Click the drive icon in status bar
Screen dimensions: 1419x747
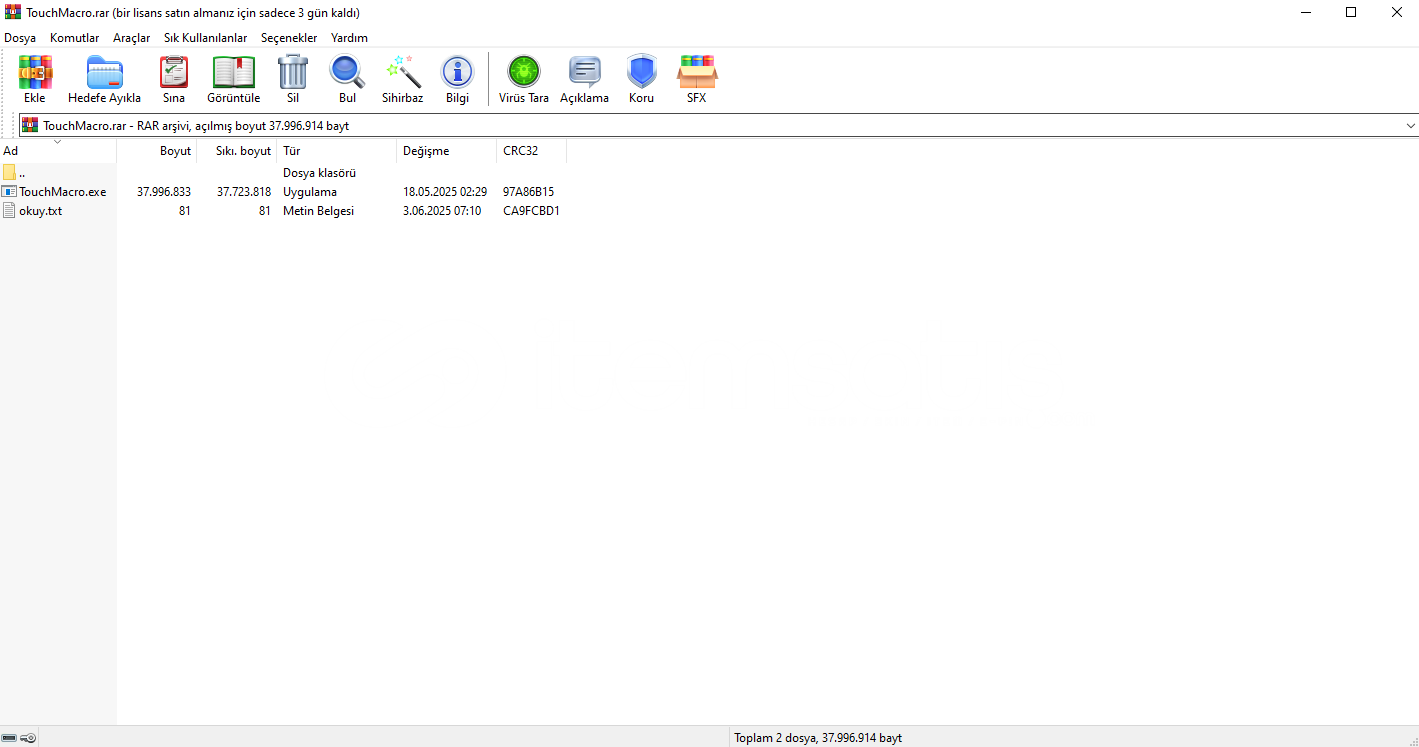[x=9, y=738]
